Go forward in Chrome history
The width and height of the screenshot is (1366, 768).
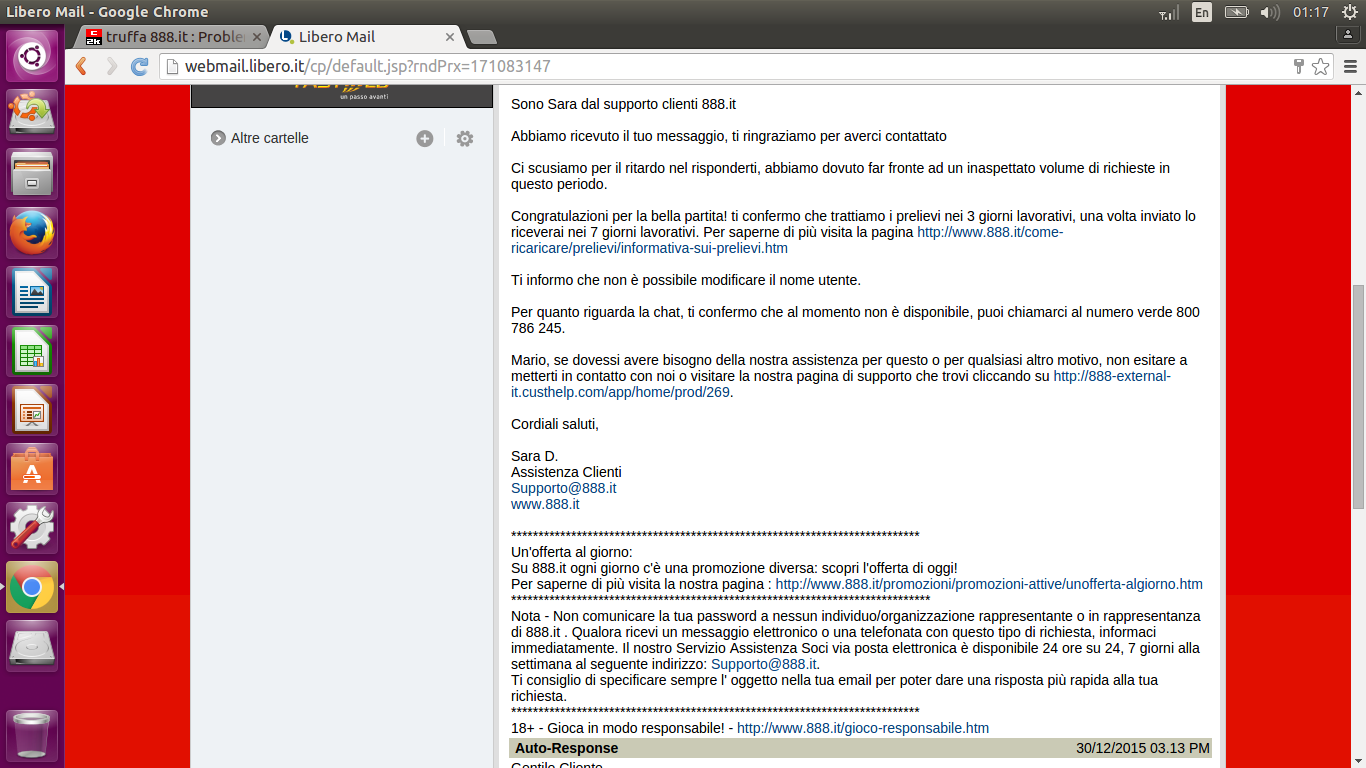click(111, 66)
